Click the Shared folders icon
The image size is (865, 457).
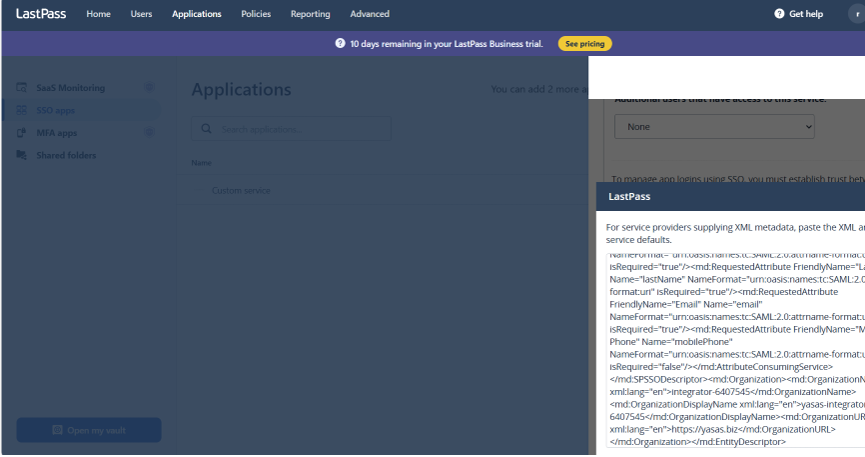[x=22, y=155]
